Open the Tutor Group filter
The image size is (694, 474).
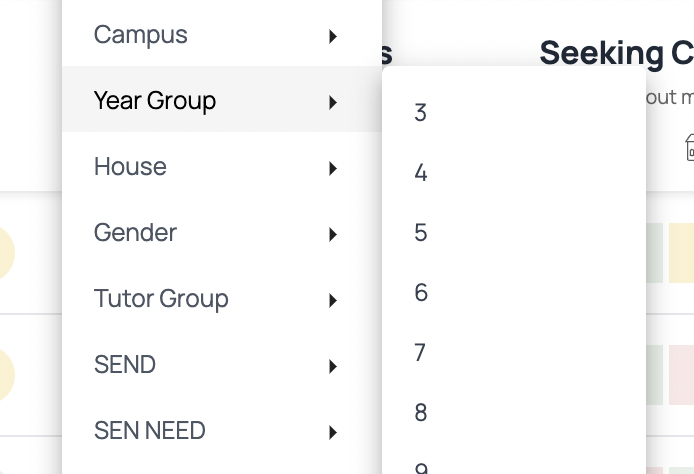(x=222, y=298)
